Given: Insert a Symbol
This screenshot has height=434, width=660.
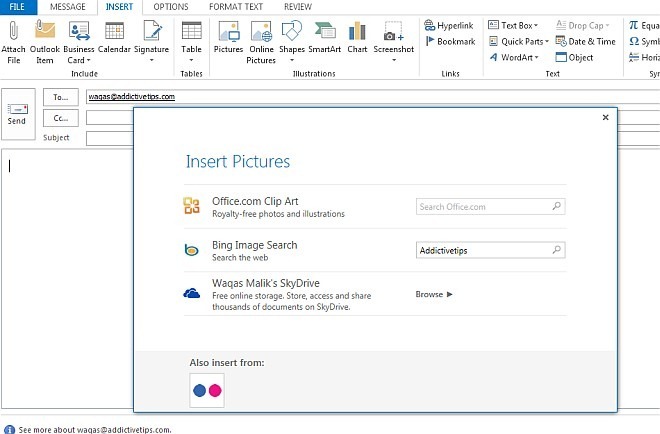Looking at the screenshot, I should click(644, 41).
